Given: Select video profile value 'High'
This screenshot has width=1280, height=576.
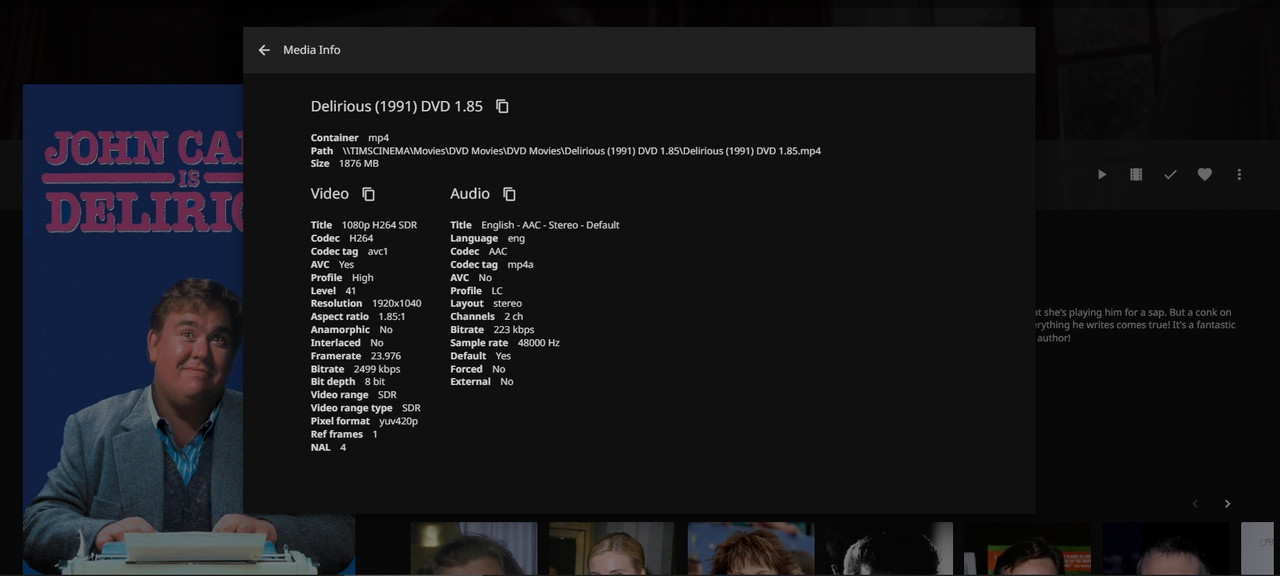Looking at the screenshot, I should pos(362,278).
